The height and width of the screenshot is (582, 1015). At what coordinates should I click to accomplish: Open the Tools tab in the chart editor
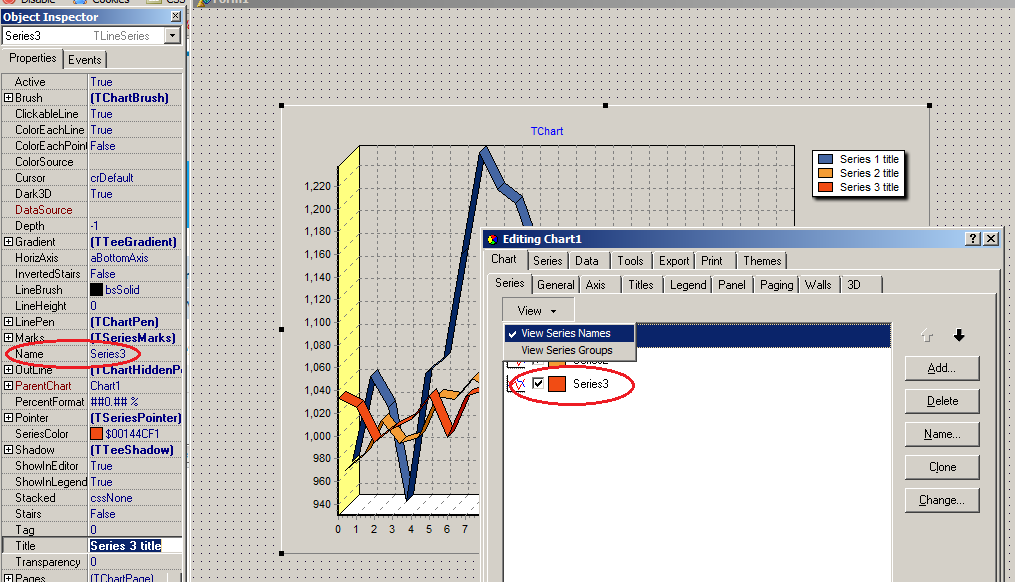point(630,261)
